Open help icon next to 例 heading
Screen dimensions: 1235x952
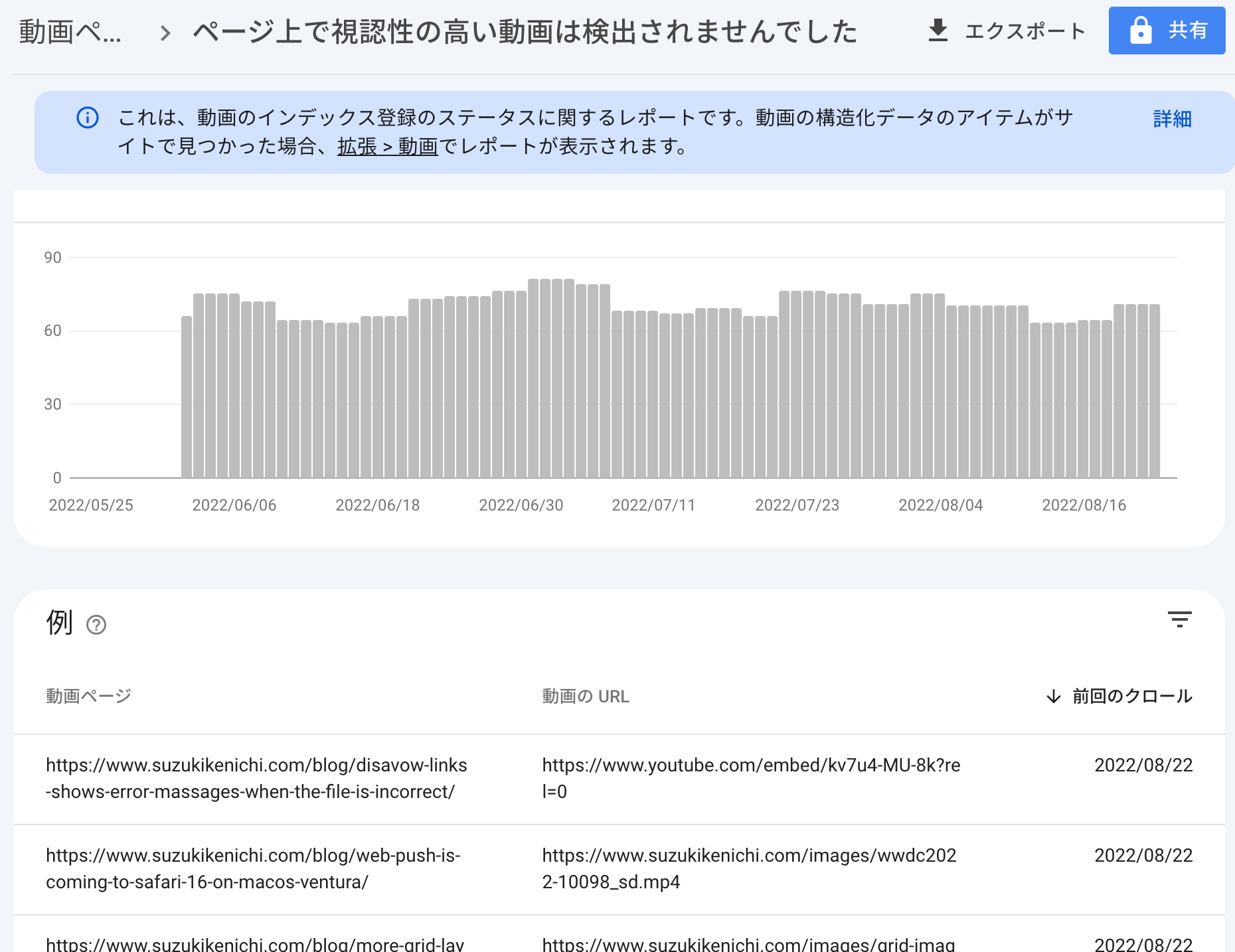point(96,625)
